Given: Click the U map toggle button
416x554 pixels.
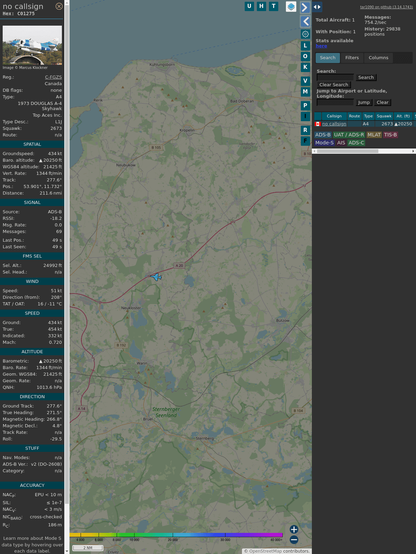Looking at the screenshot, I should pos(249,6).
